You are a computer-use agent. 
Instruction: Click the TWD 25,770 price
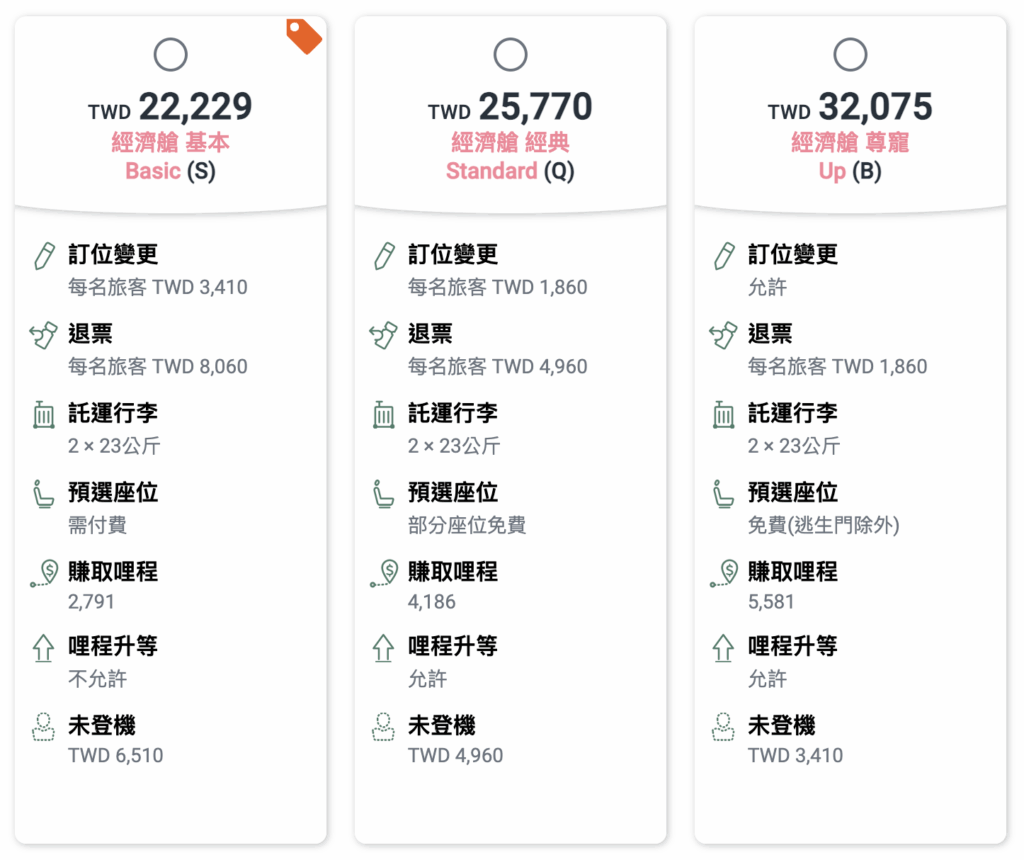pyautogui.click(x=510, y=107)
